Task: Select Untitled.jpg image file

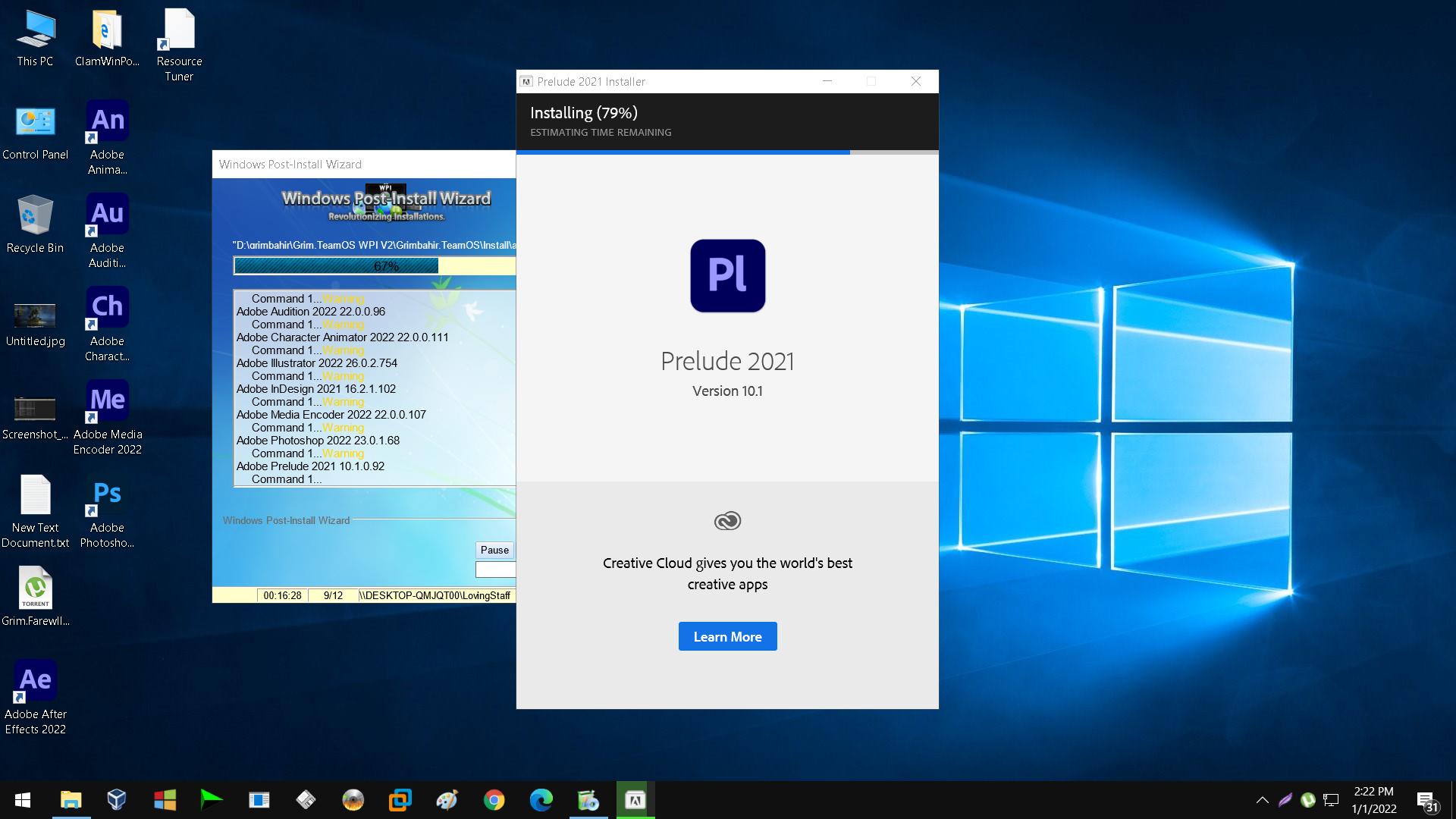Action: pos(35,323)
